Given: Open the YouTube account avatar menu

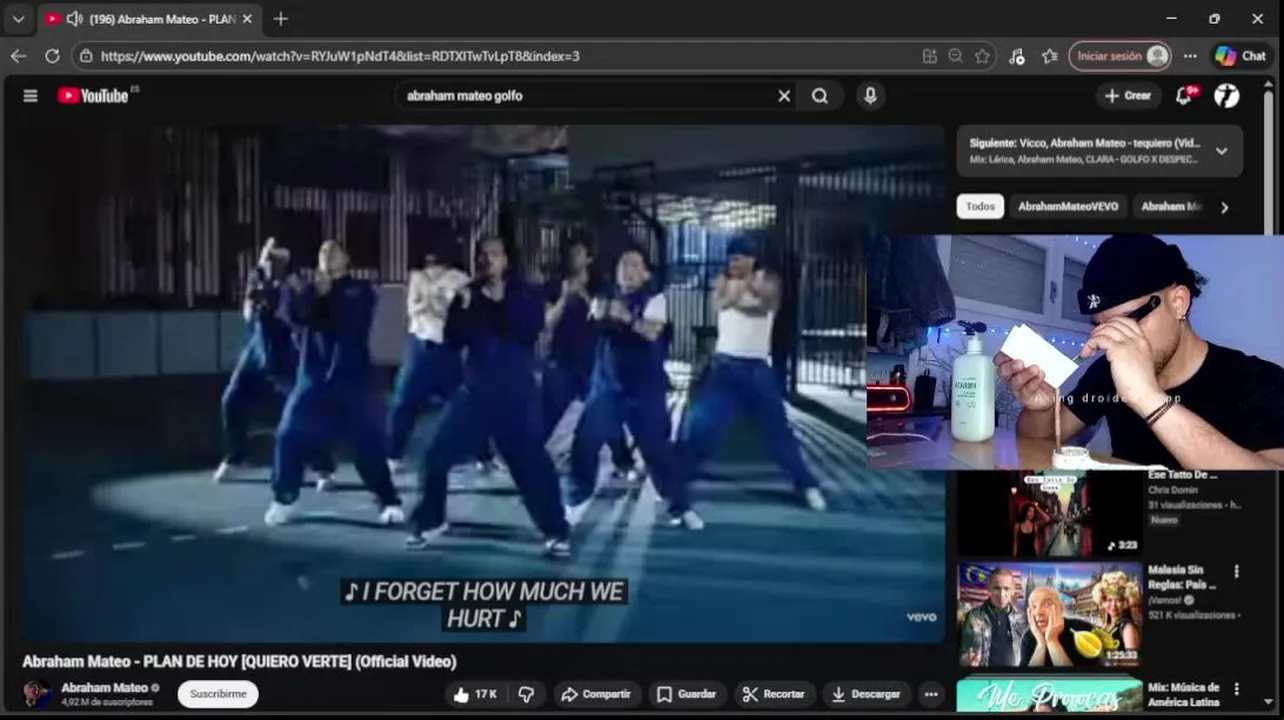Looking at the screenshot, I should click(1227, 95).
